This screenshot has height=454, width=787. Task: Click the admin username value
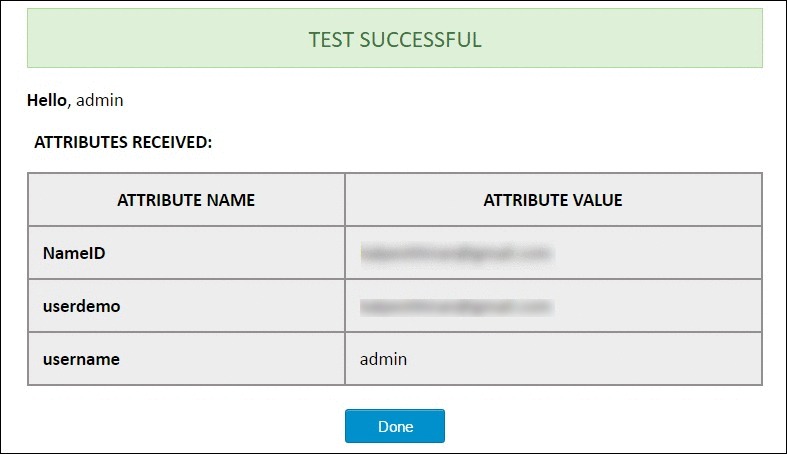[383, 359]
